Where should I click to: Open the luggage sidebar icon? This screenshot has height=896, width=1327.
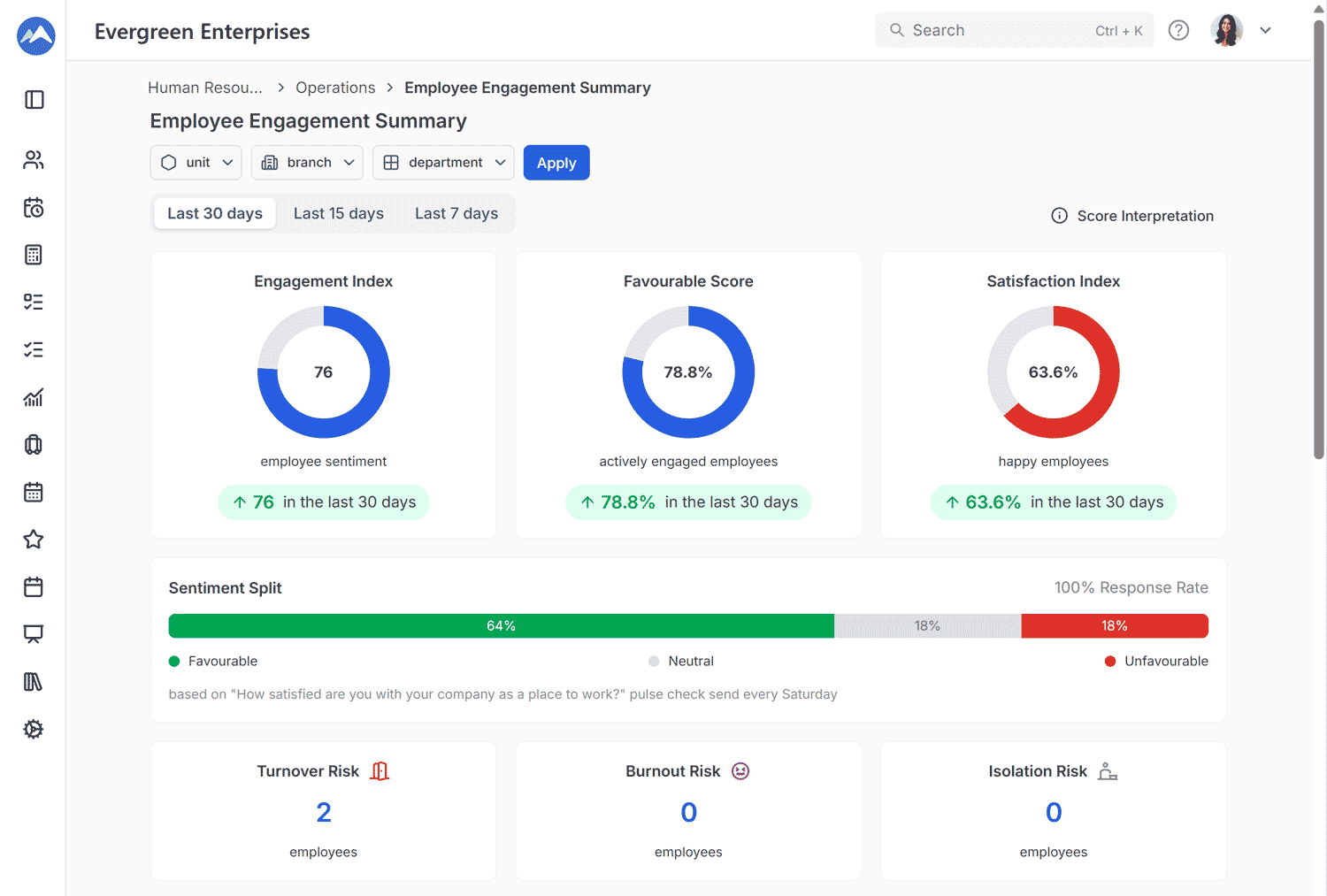click(x=34, y=445)
